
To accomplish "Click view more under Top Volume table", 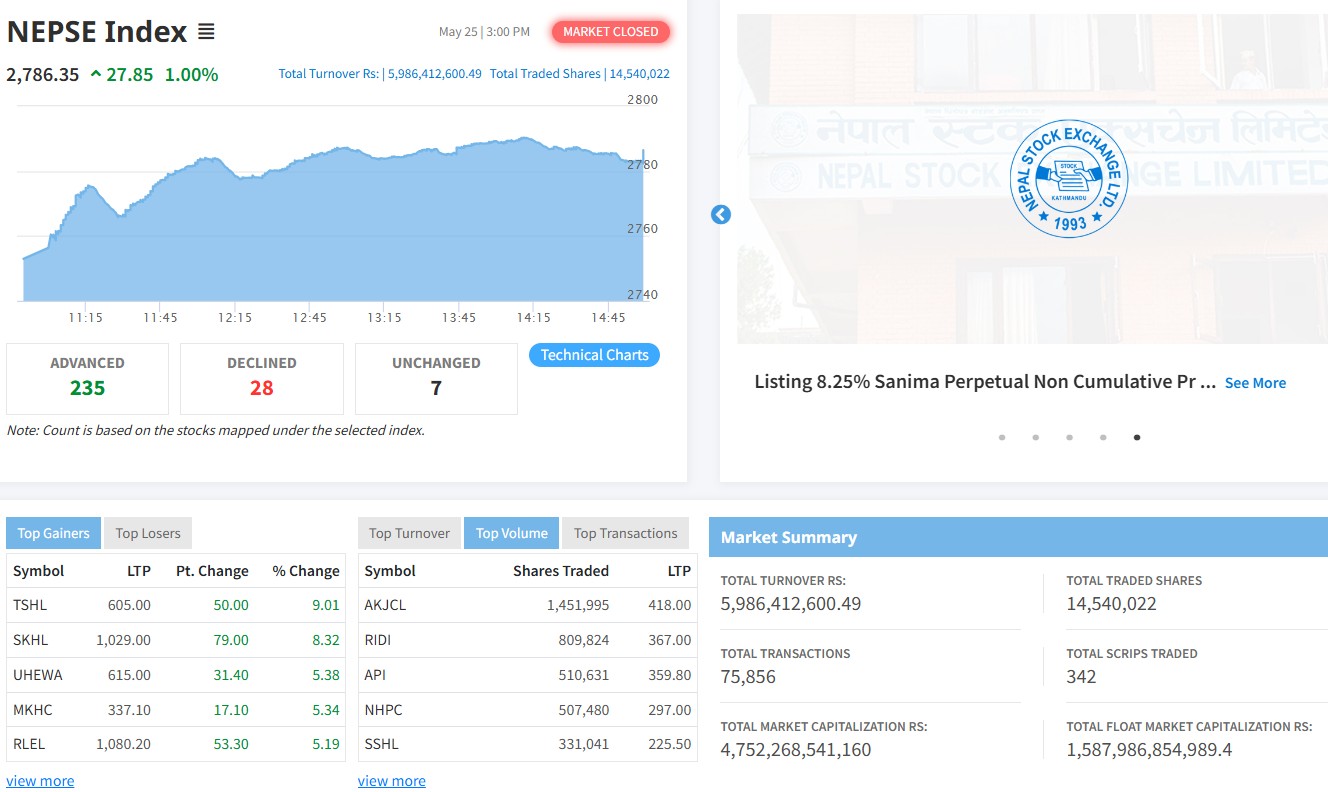I will pyautogui.click(x=392, y=781).
